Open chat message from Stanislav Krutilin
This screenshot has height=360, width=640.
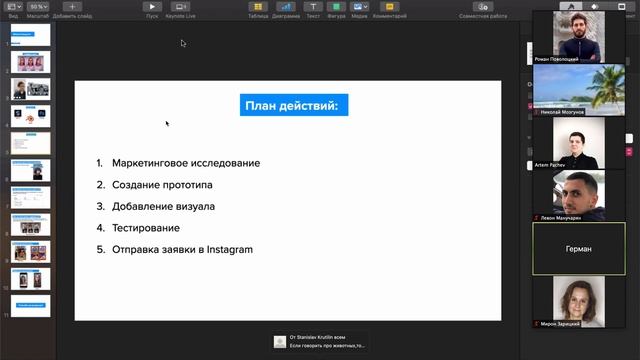click(320, 342)
